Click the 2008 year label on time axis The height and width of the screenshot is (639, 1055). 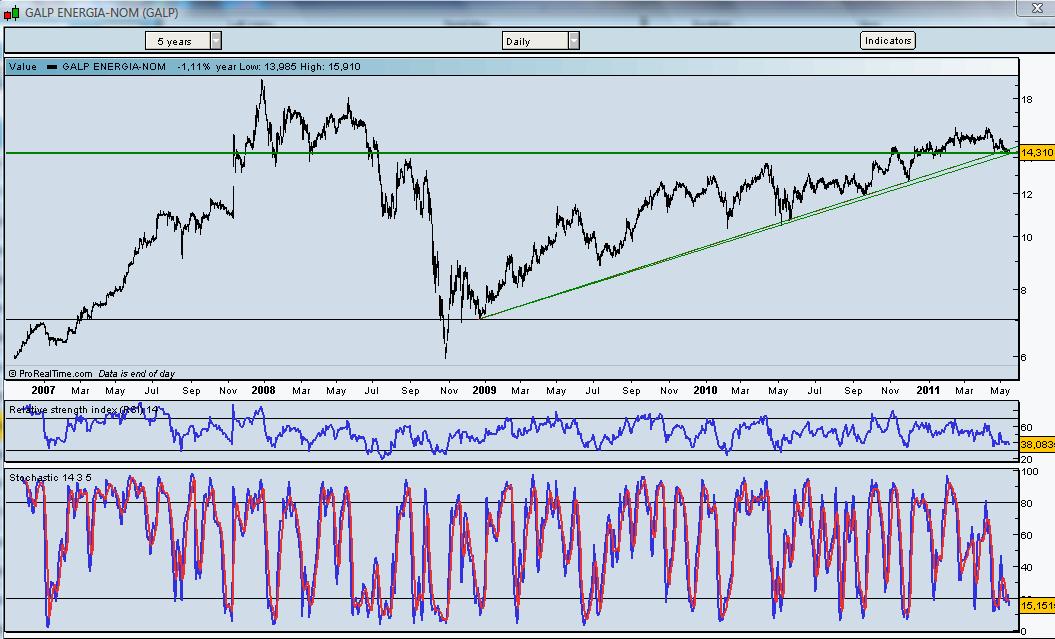[263, 390]
